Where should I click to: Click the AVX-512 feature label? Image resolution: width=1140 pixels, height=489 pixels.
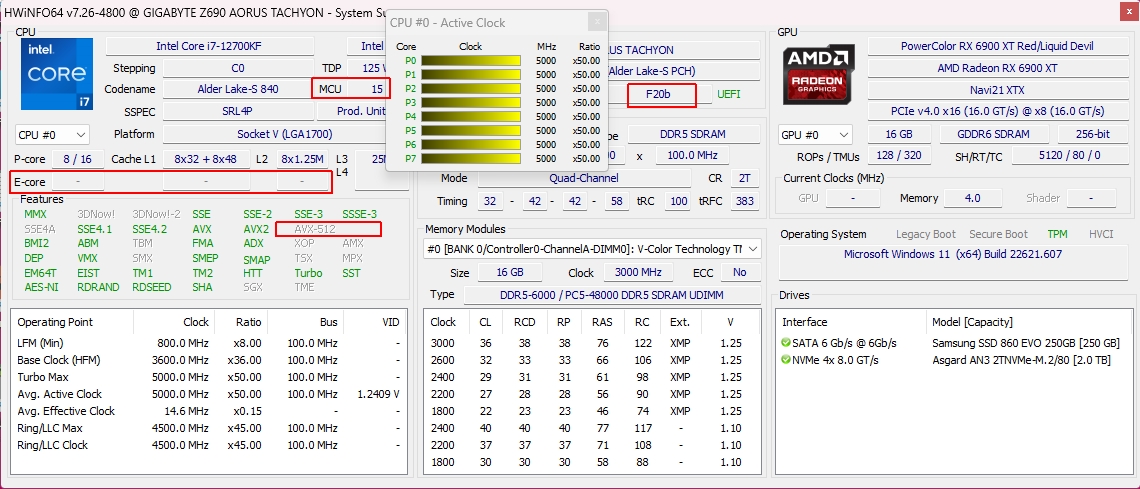315,229
